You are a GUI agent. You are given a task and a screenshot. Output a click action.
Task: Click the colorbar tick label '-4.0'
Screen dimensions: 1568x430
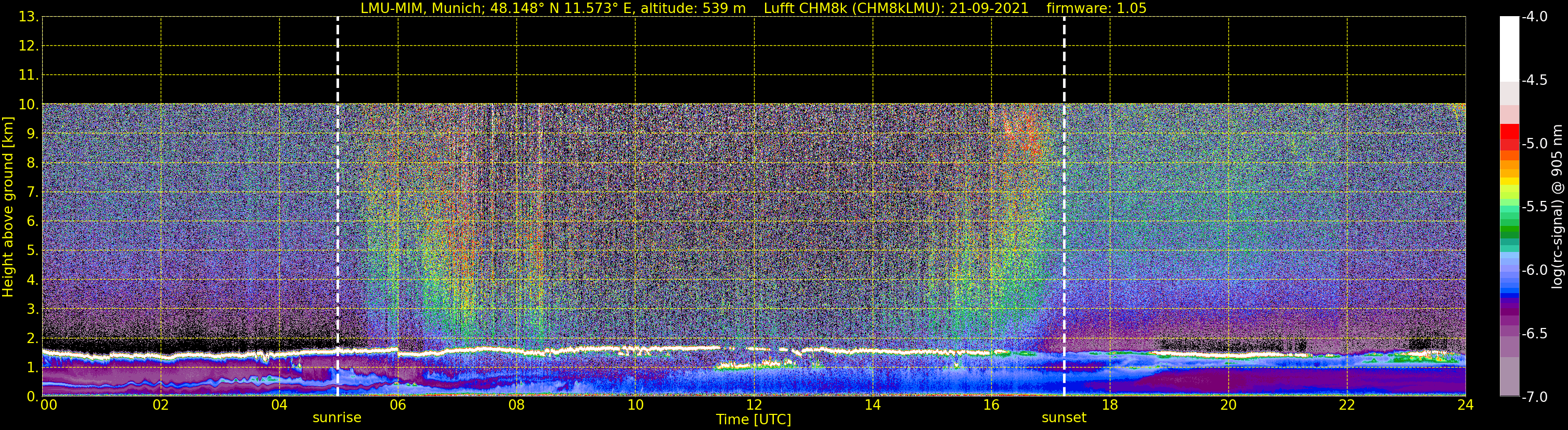[x=1534, y=17]
